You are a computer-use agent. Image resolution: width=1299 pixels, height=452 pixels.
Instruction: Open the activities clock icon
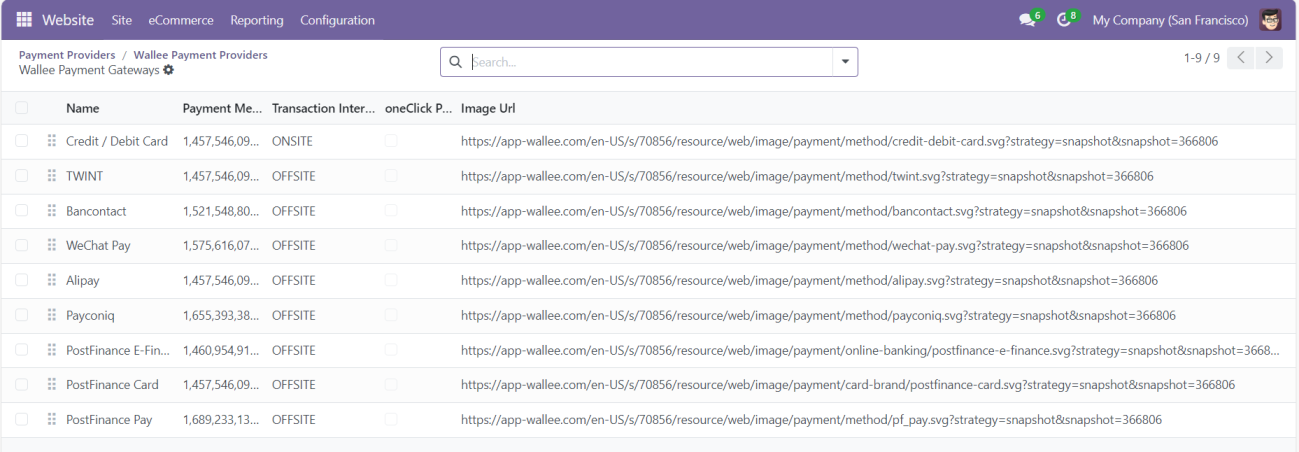coord(1064,20)
